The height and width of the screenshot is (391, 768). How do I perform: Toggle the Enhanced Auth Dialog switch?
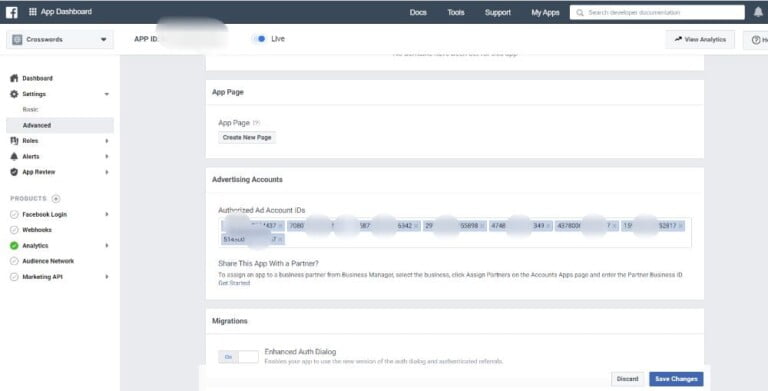tap(238, 357)
